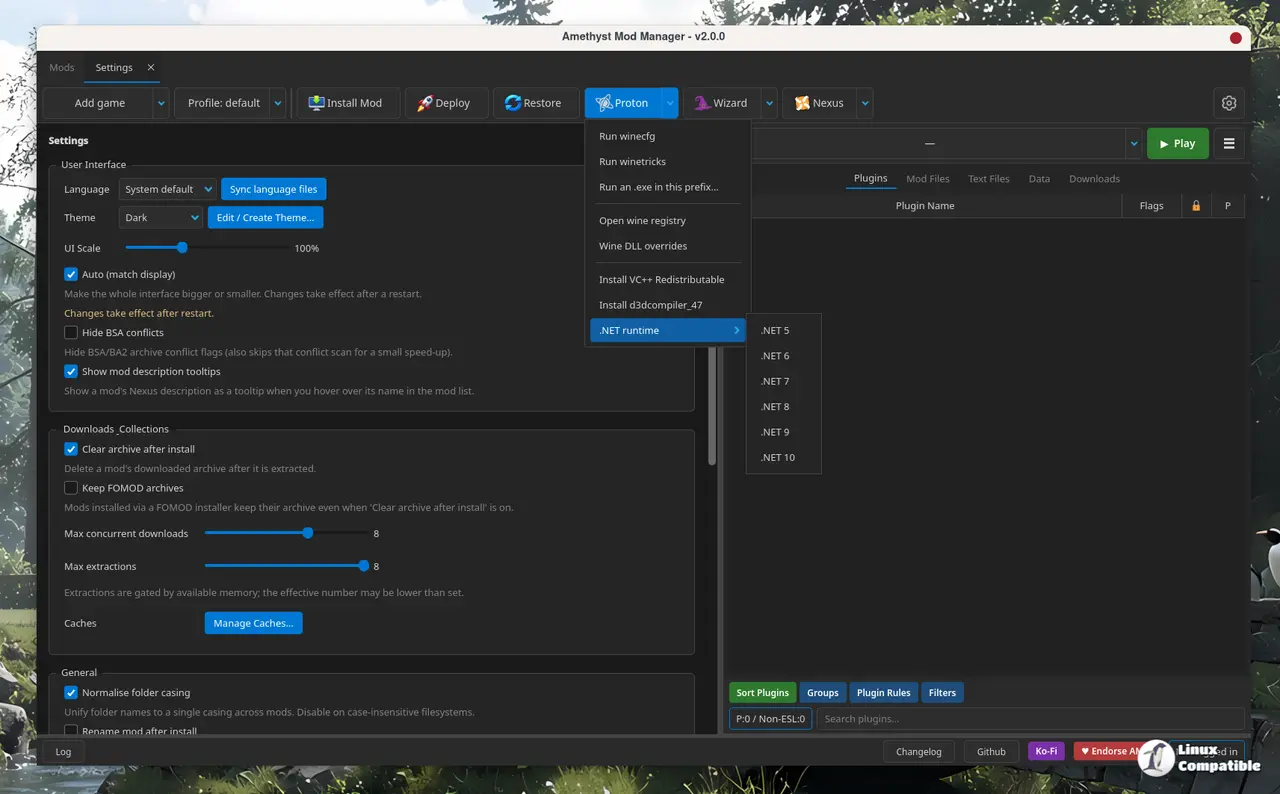Open the Log button

(63, 752)
